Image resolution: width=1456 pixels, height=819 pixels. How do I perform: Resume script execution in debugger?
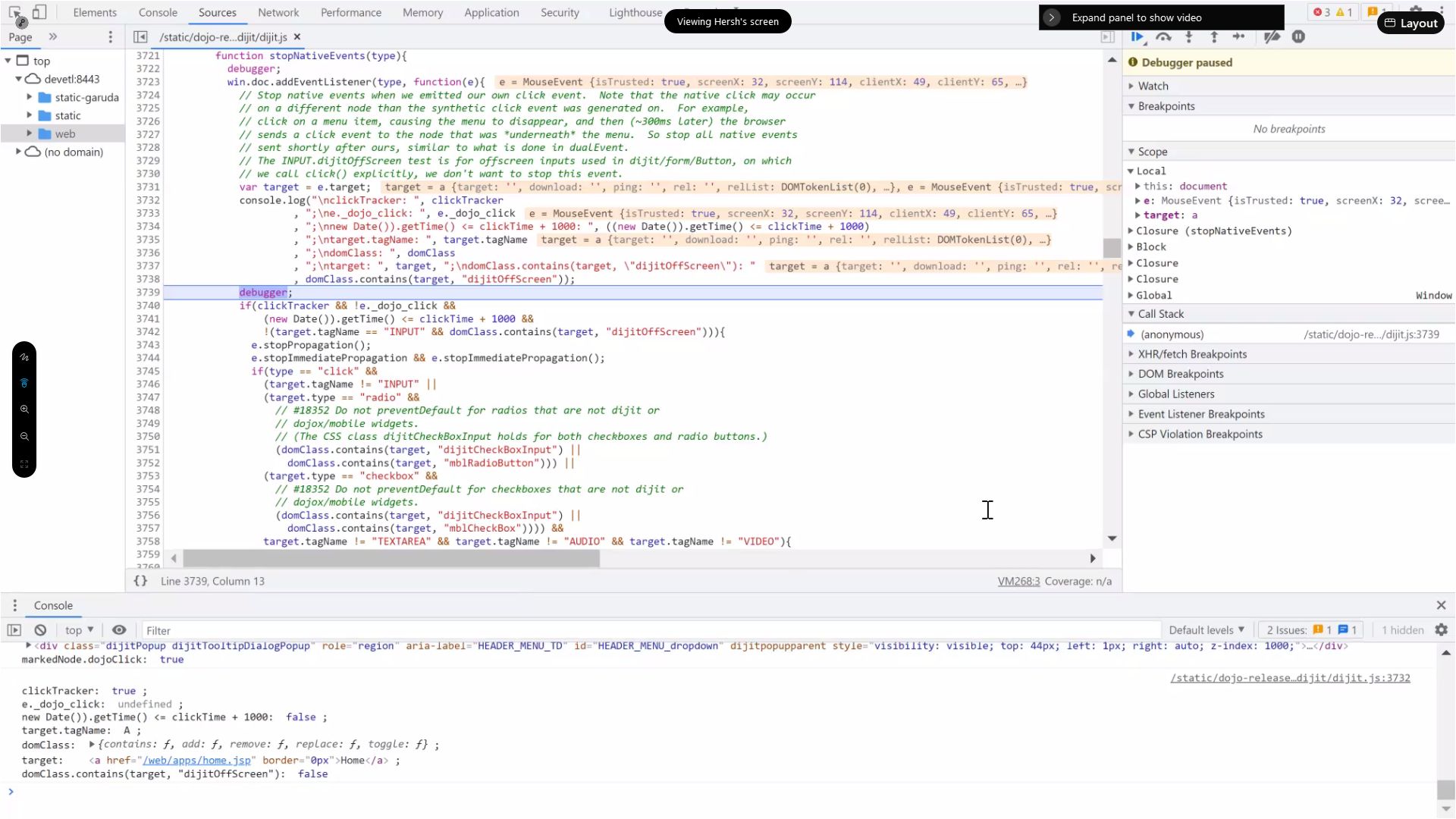point(1137,37)
